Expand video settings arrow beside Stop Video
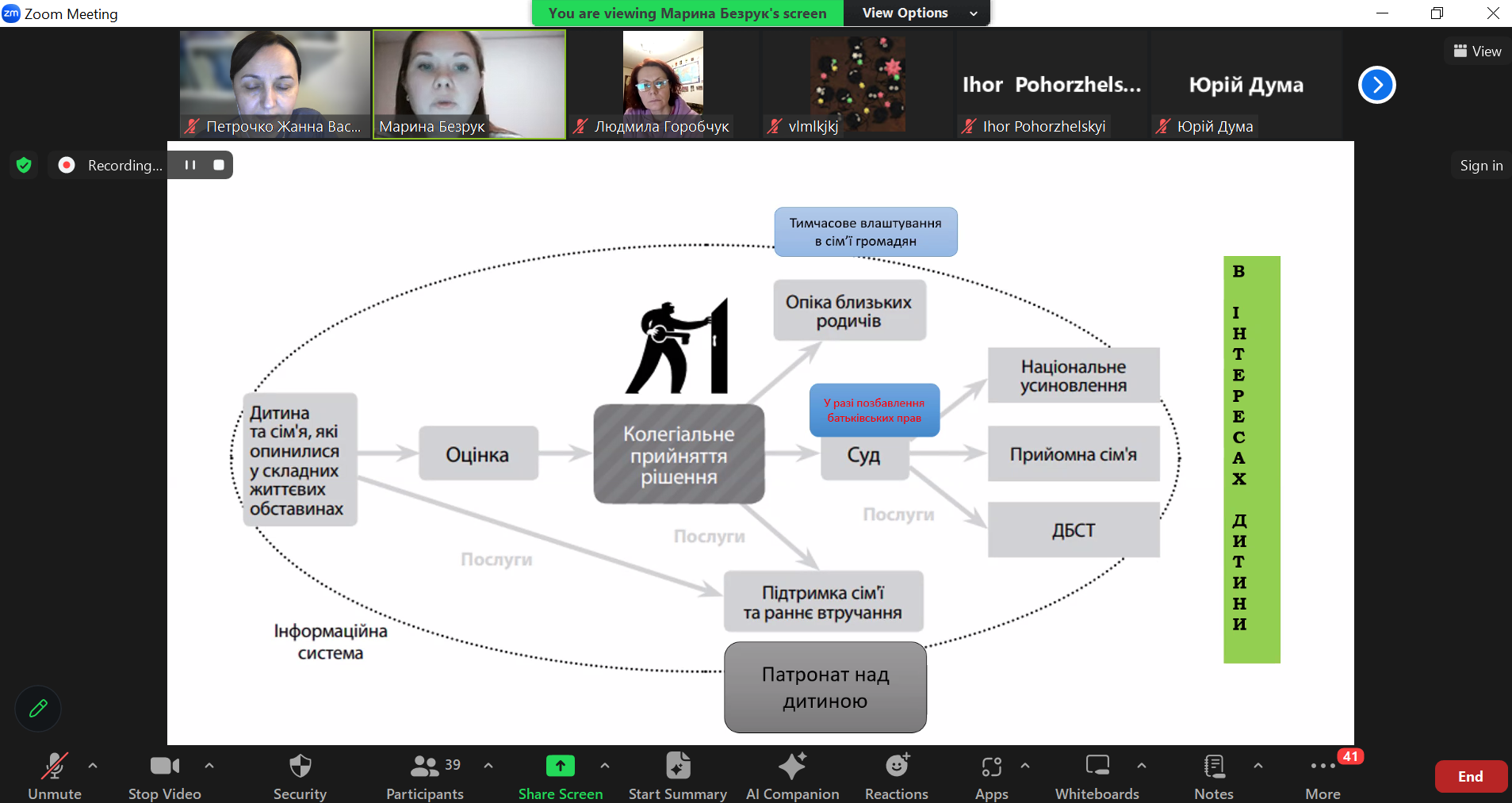The width and height of the screenshot is (1512, 803). click(x=209, y=766)
